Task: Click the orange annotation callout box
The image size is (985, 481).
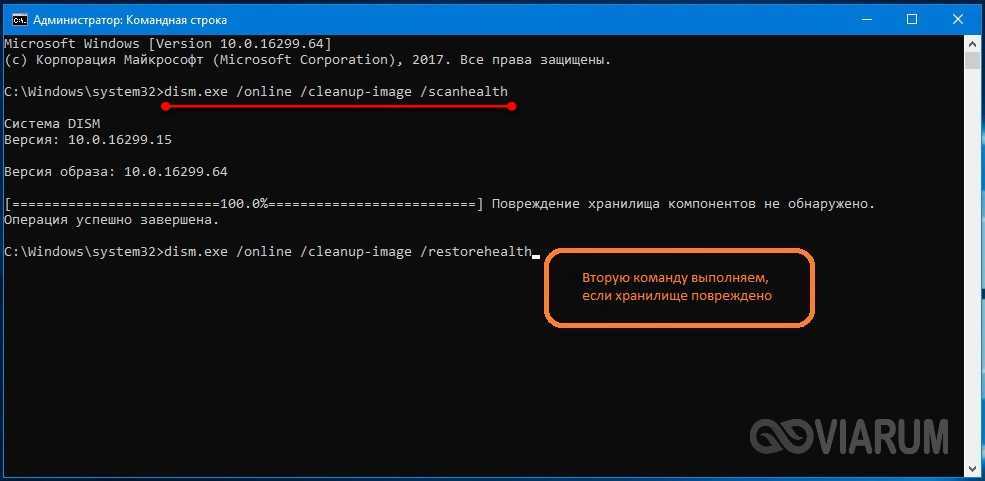Action: click(x=679, y=287)
